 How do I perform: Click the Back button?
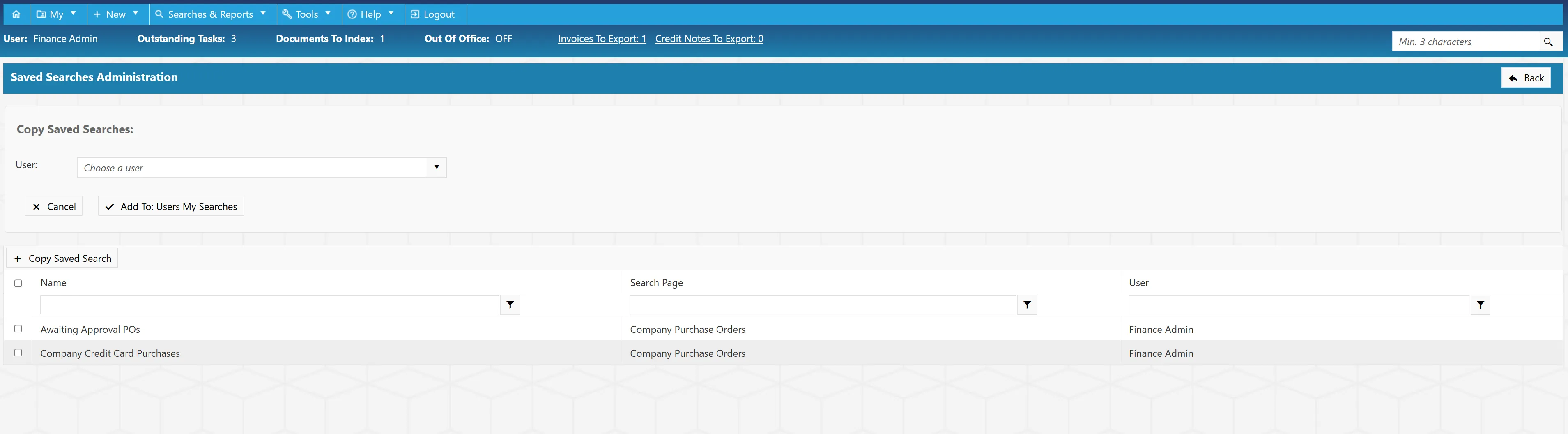(1525, 78)
